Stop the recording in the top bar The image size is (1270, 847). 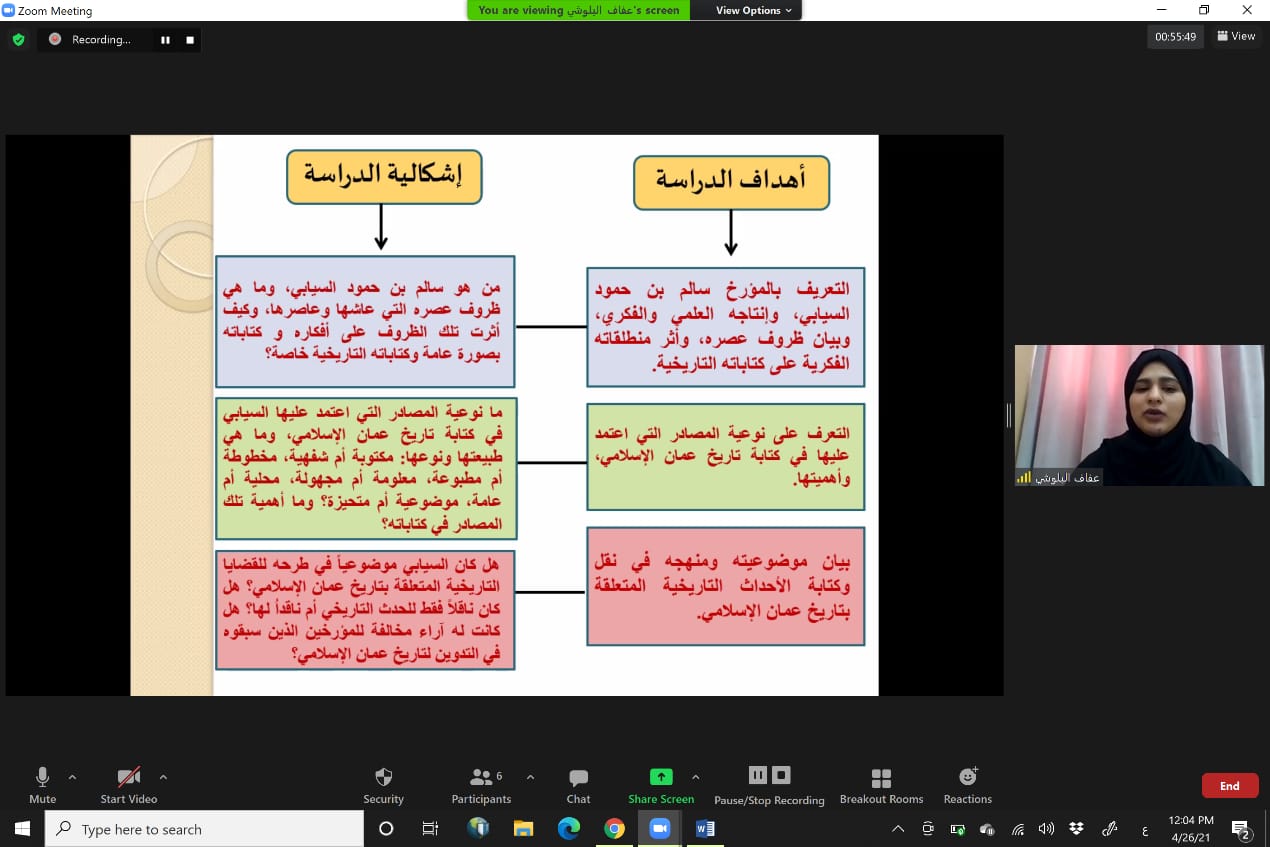190,40
